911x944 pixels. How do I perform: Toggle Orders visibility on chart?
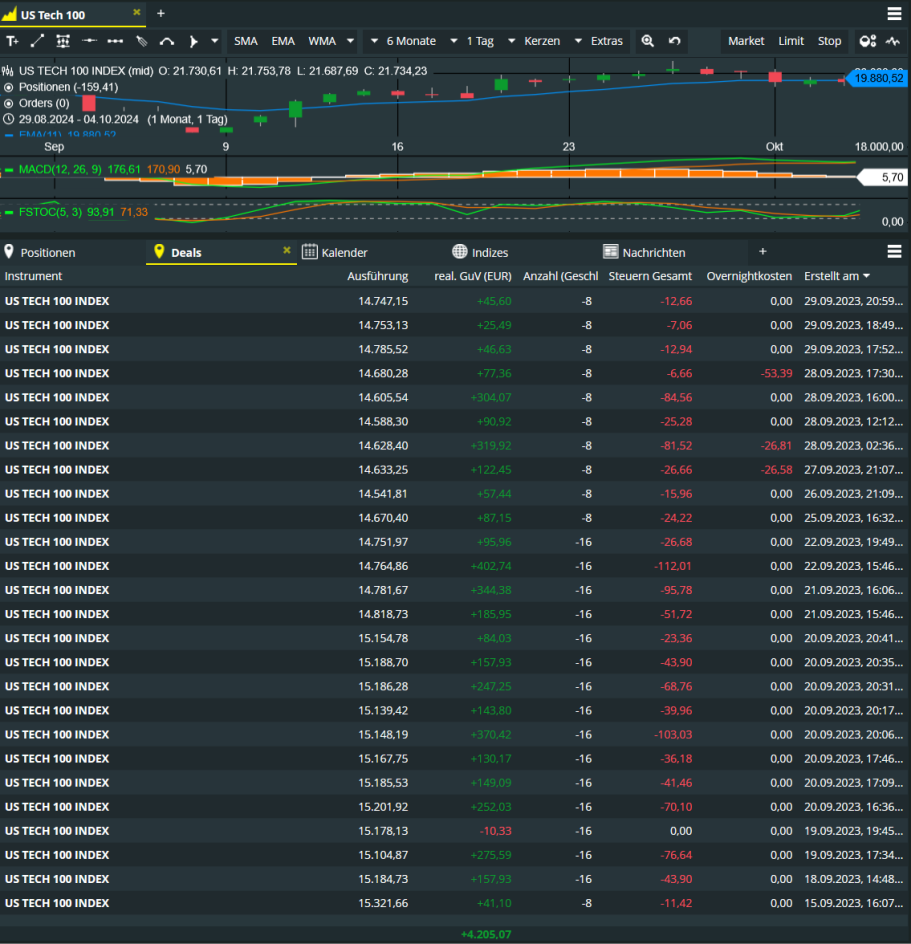click(x=8, y=104)
